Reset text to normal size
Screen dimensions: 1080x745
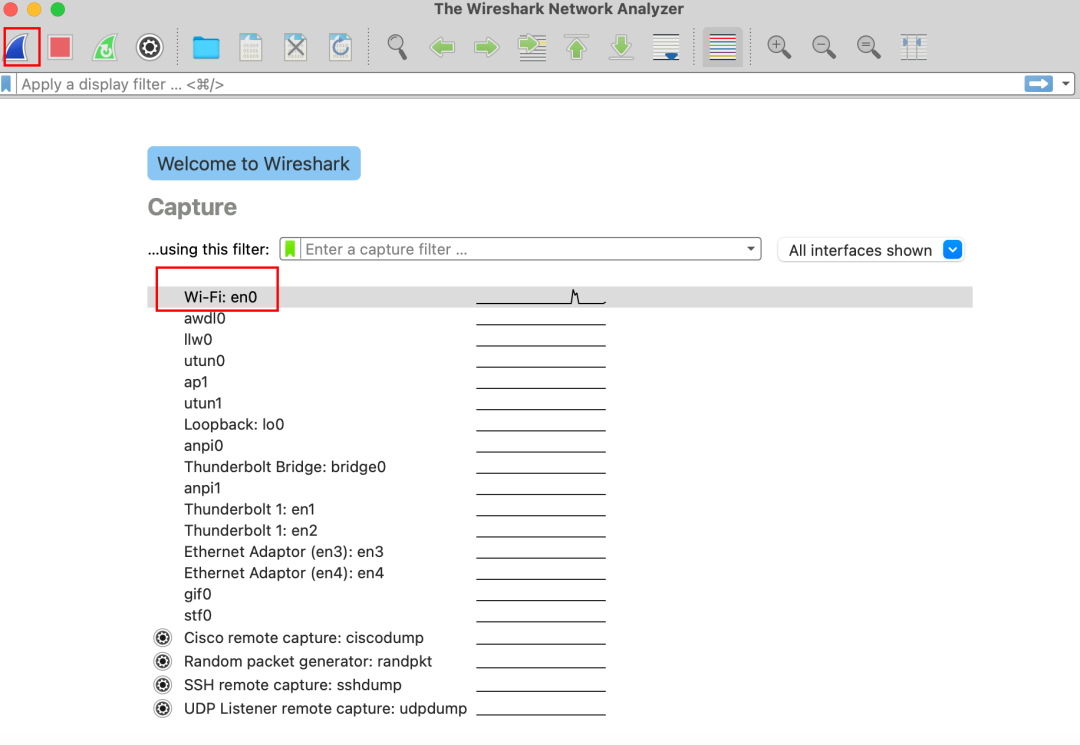[869, 48]
